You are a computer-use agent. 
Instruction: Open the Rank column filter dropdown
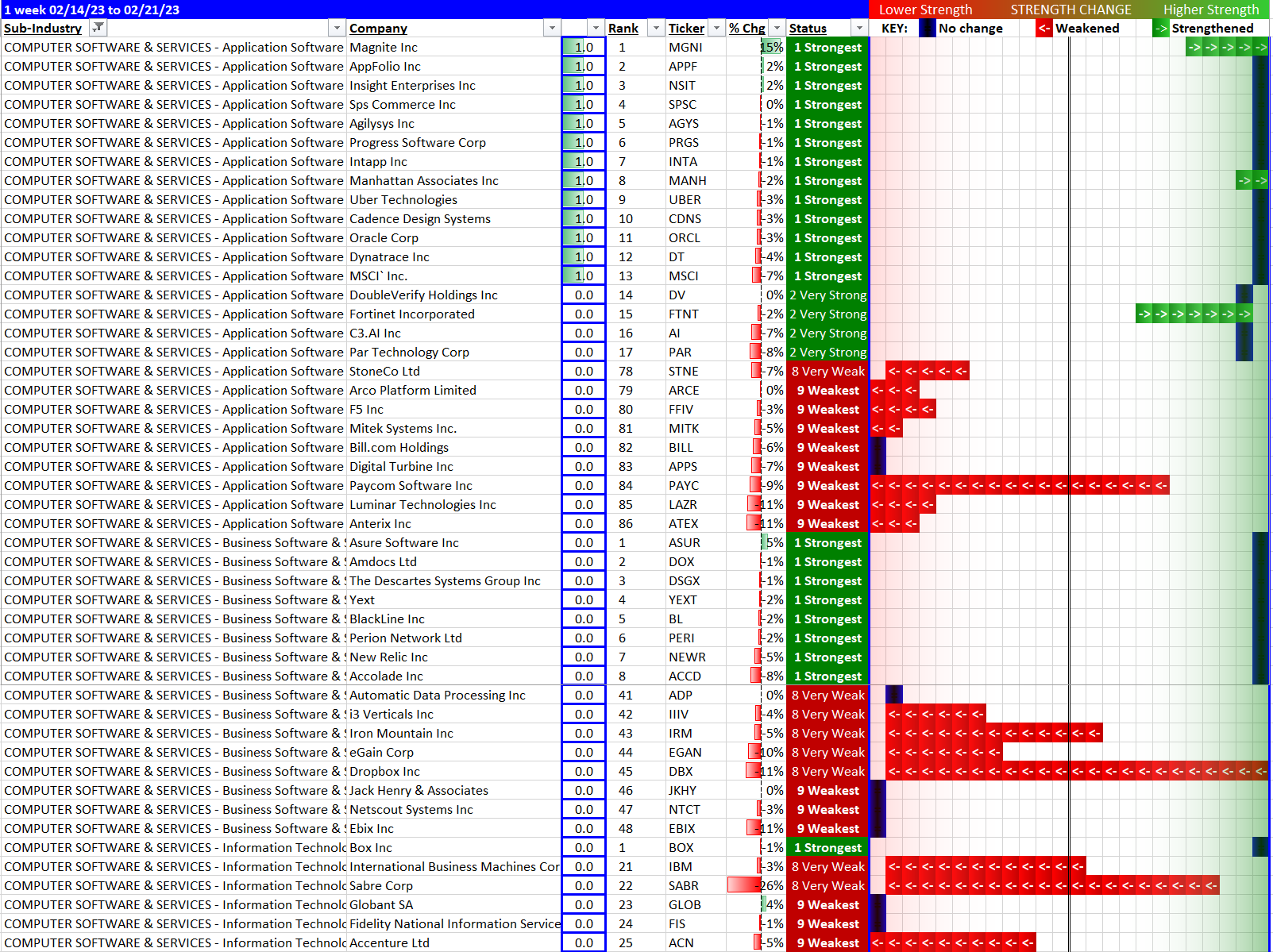point(656,29)
